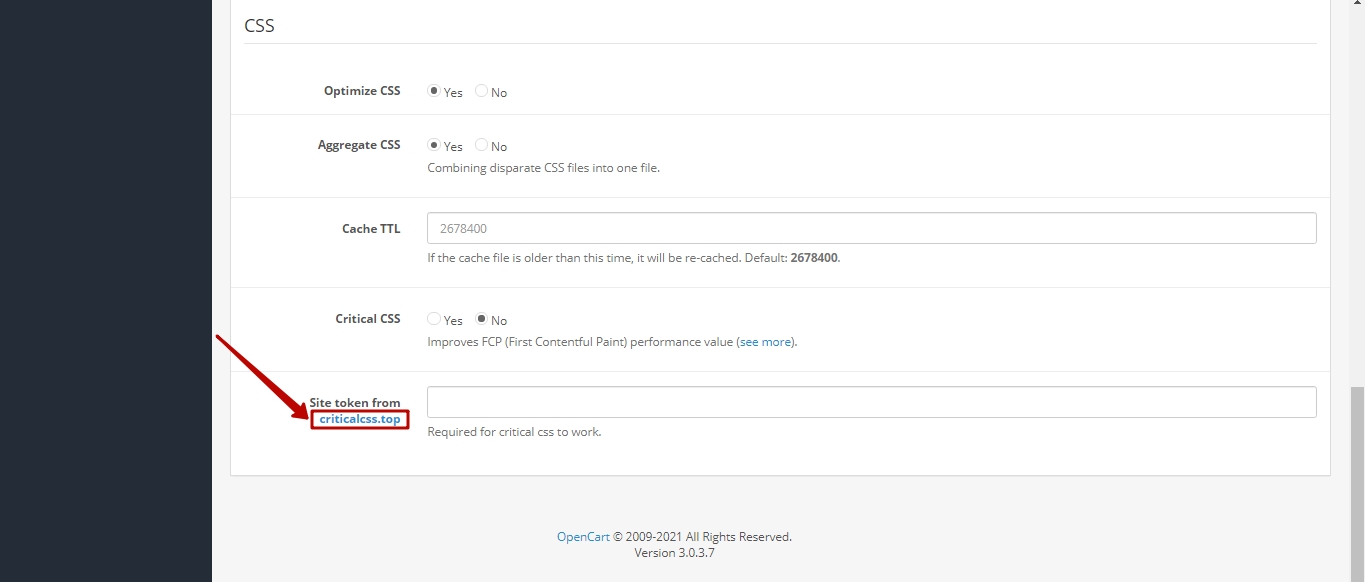Select No for Critical CSS
1365x582 pixels.
(481, 319)
